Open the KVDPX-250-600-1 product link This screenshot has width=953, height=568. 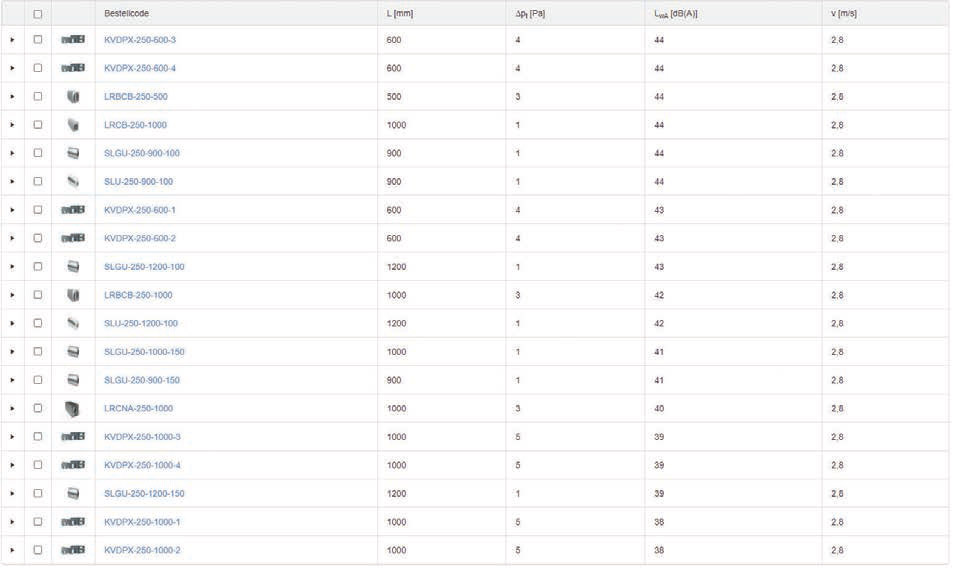140,210
